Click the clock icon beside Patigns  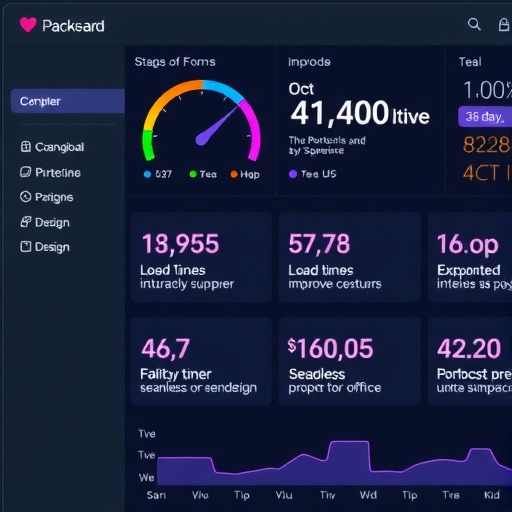(x=26, y=197)
